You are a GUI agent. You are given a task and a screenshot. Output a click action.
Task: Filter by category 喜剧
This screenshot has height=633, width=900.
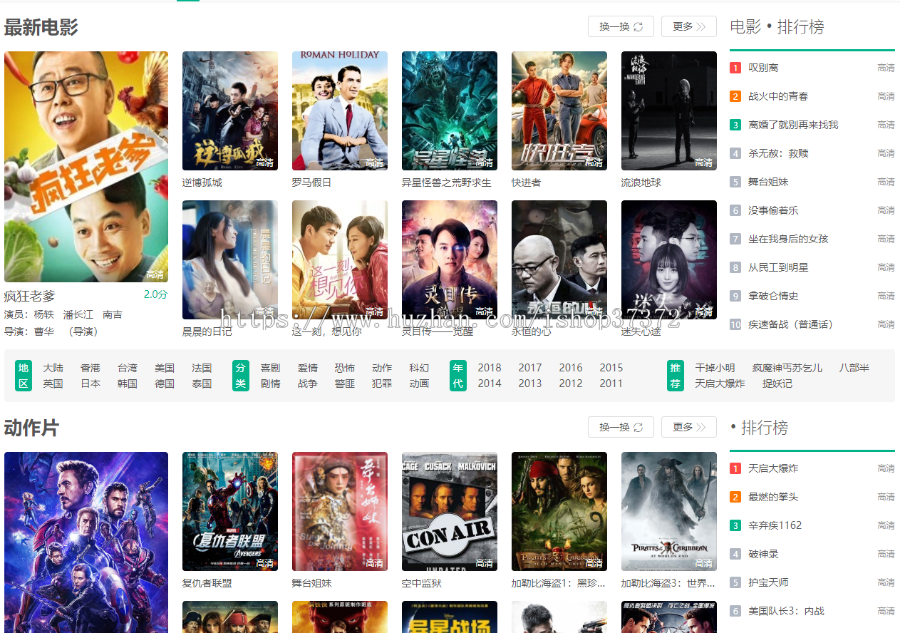(270, 368)
